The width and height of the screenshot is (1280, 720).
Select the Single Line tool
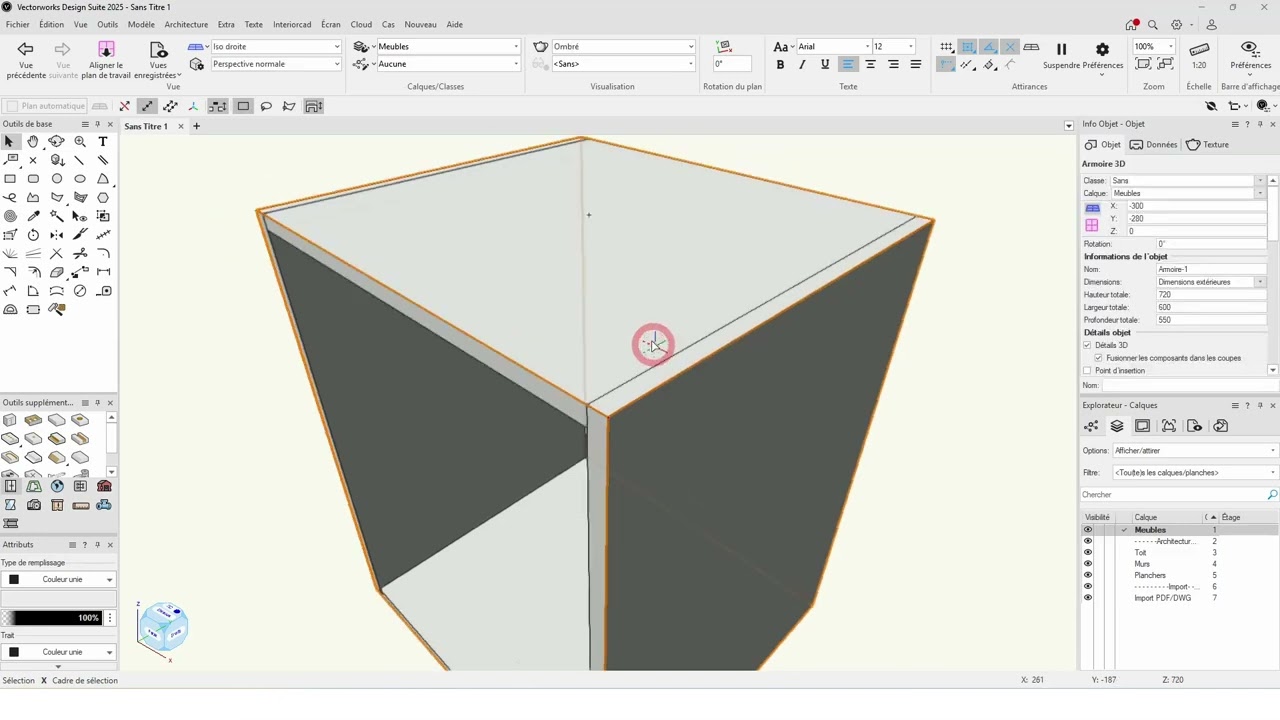80,160
